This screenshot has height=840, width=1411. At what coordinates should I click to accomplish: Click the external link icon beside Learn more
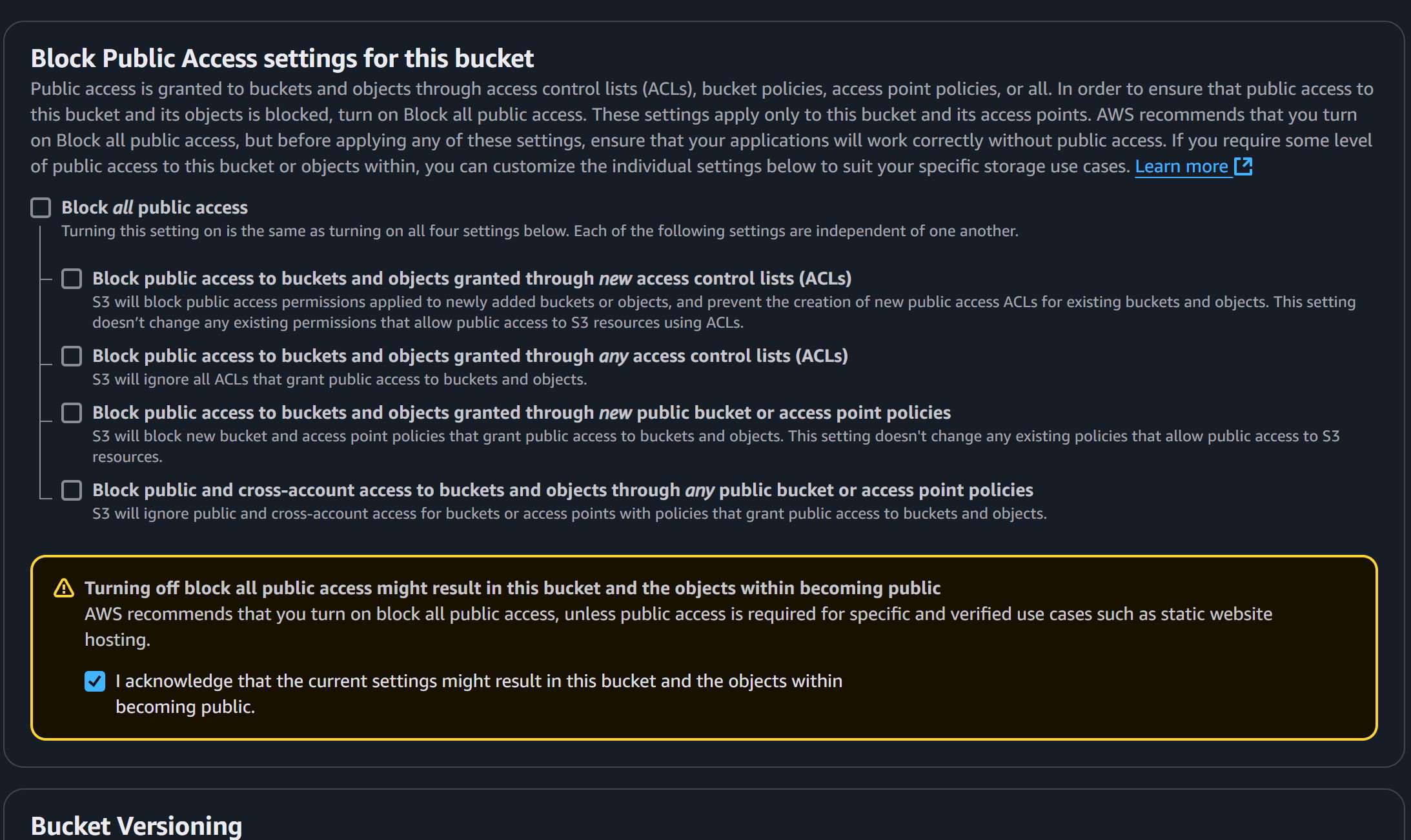pos(1243,166)
